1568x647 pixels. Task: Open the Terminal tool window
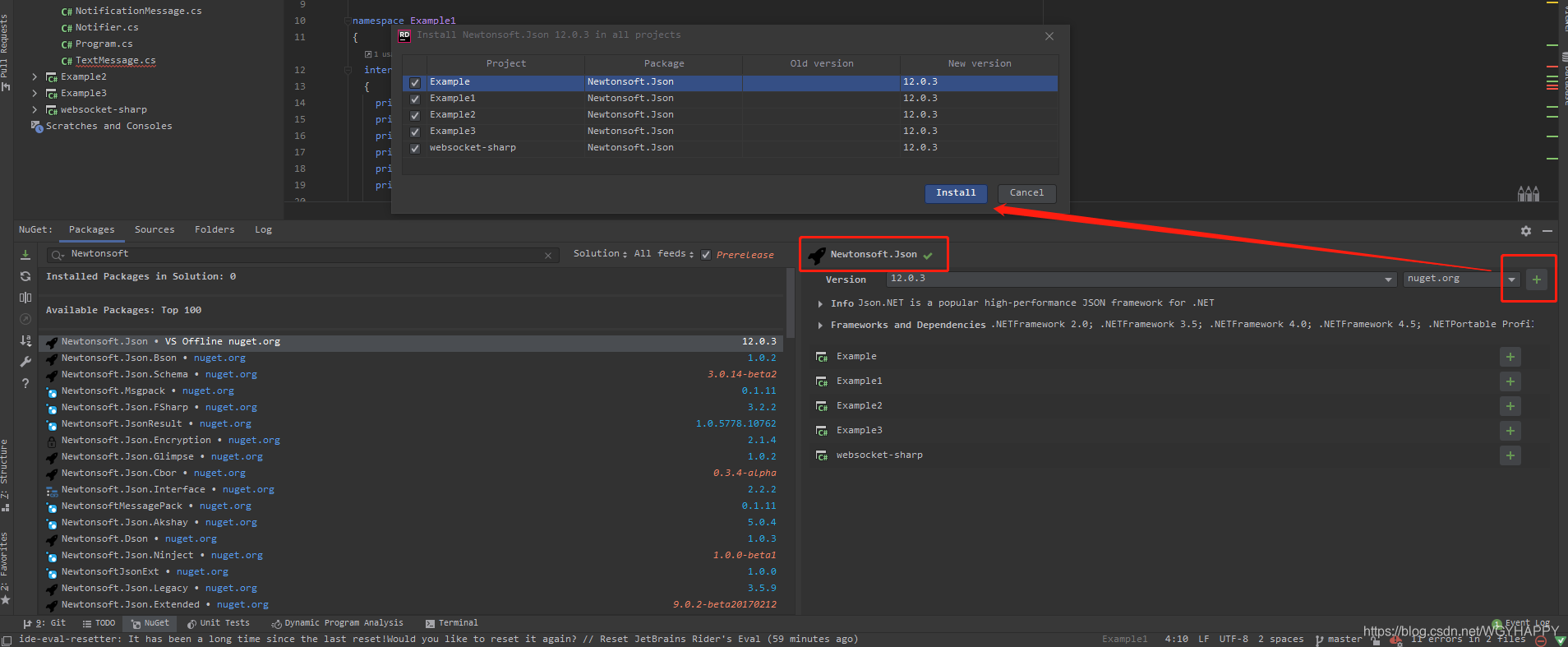click(451, 623)
